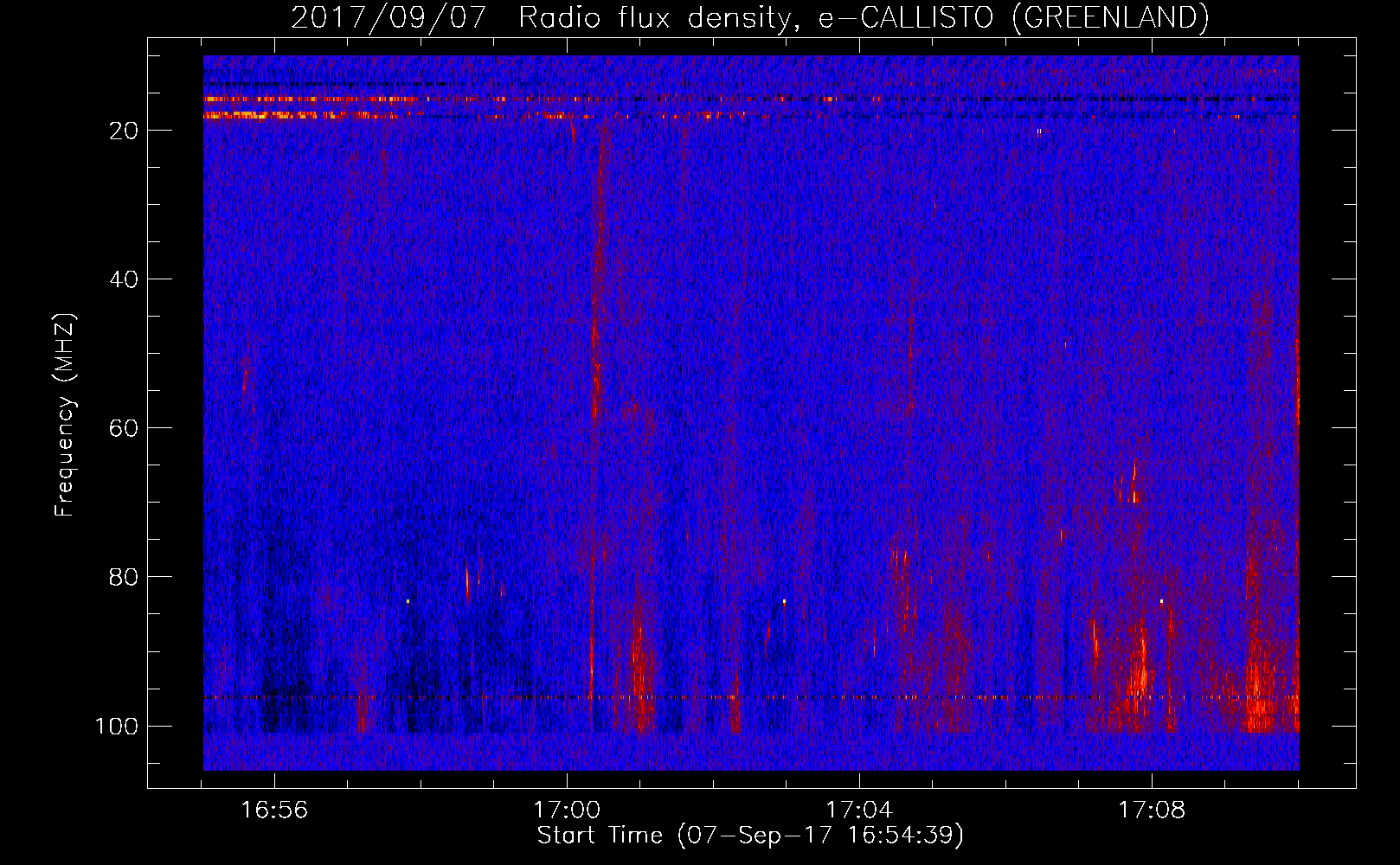Click the 16:56 time tick label
This screenshot has width=1400, height=865.
click(x=274, y=810)
